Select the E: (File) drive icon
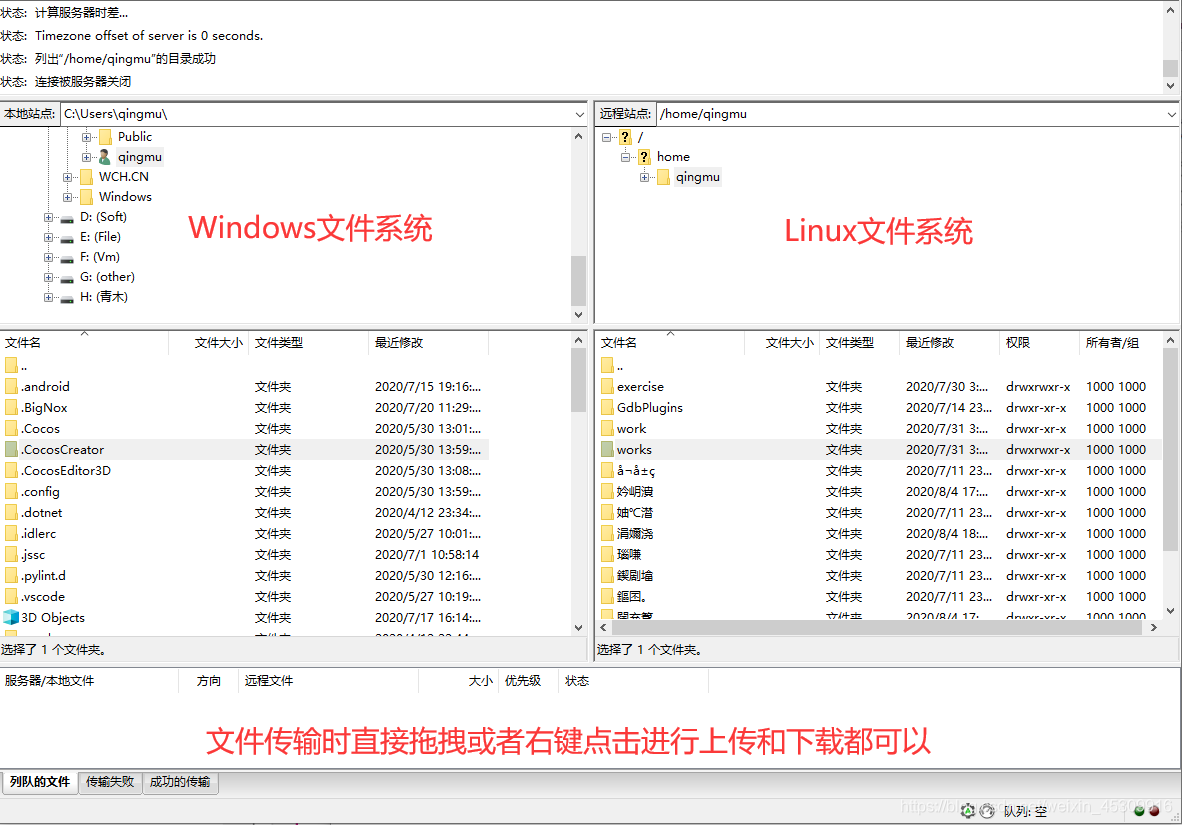This screenshot has width=1182, height=825. coord(67,238)
